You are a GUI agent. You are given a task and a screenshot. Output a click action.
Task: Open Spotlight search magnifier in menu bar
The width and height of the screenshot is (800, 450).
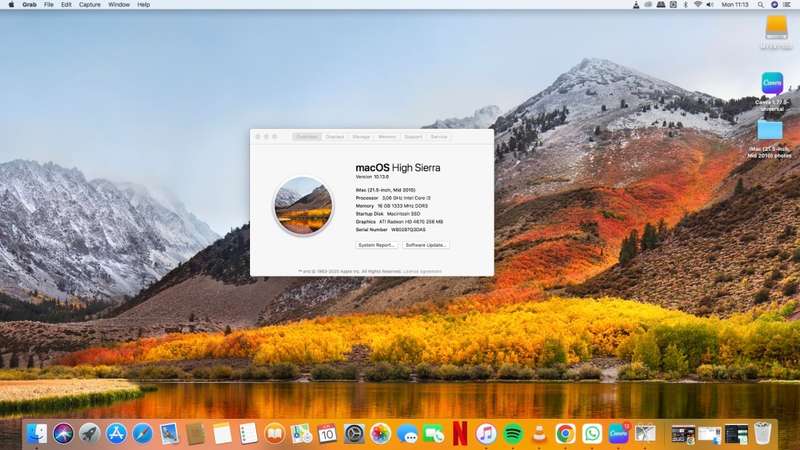761,5
